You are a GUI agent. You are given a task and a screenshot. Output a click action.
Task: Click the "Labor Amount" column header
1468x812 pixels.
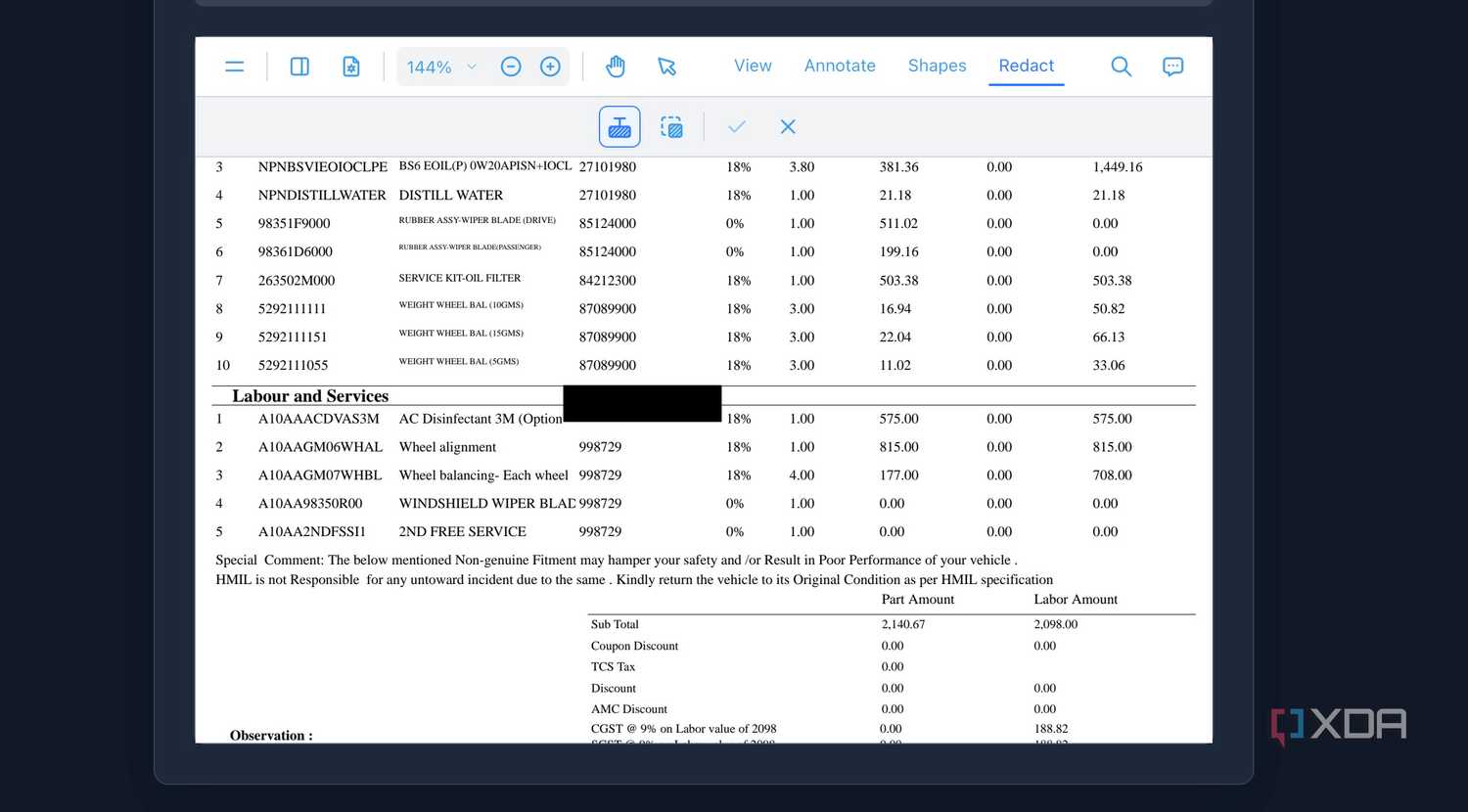pyautogui.click(x=1076, y=600)
